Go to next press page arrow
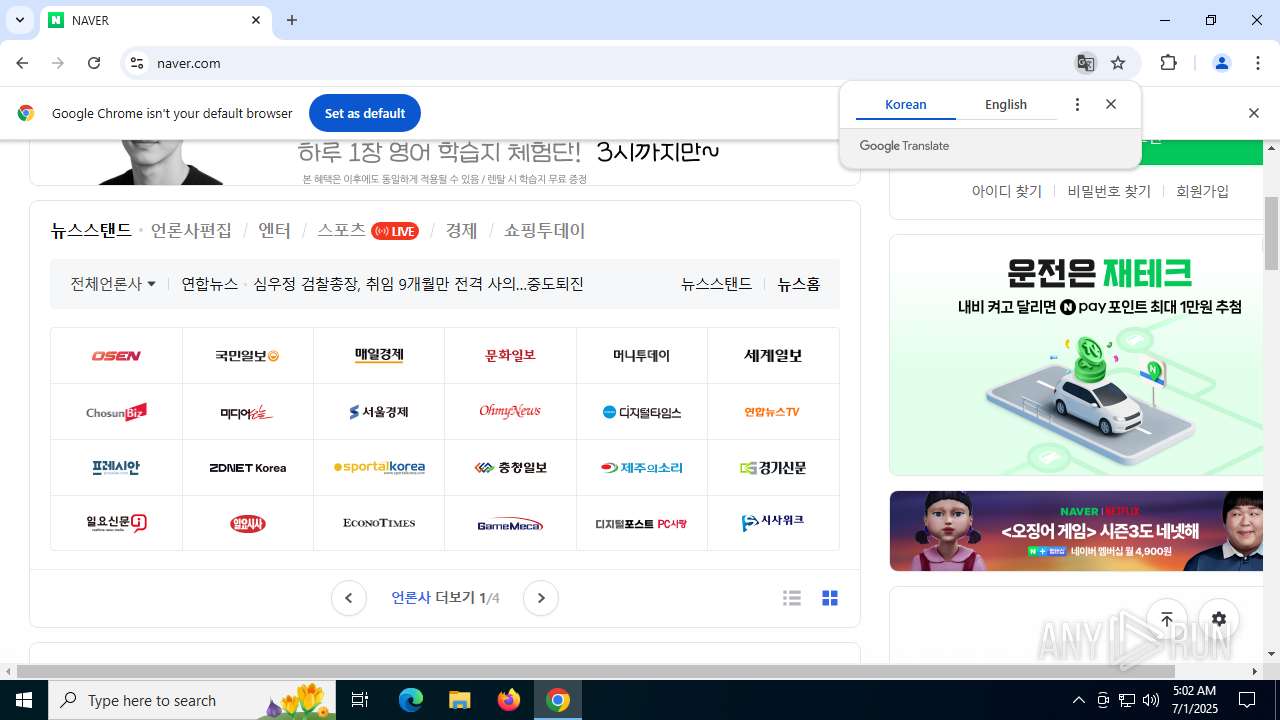Viewport: 1280px width, 720px height. coord(541,598)
